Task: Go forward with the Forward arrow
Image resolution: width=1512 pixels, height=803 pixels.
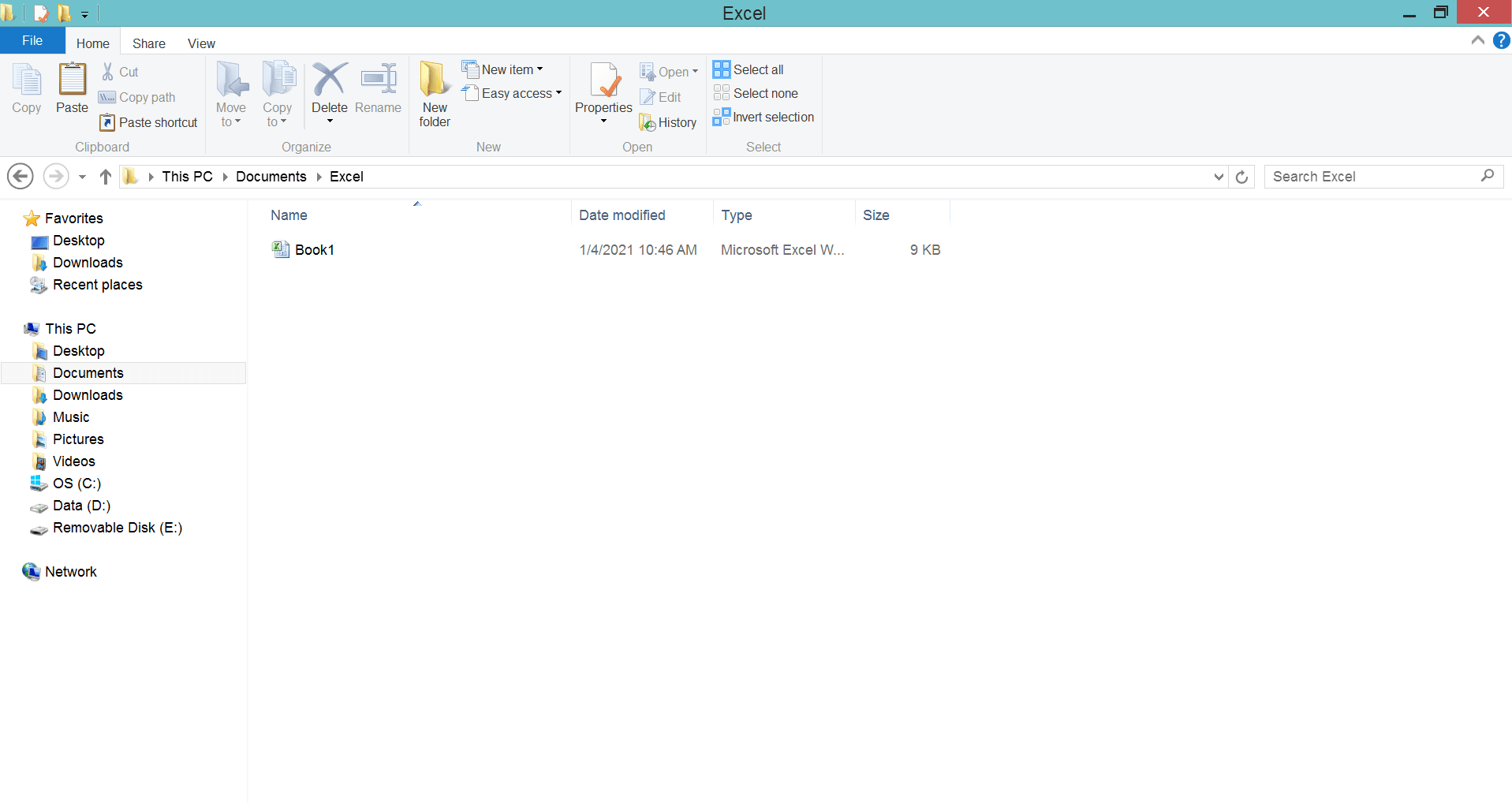Action: pyautogui.click(x=55, y=176)
